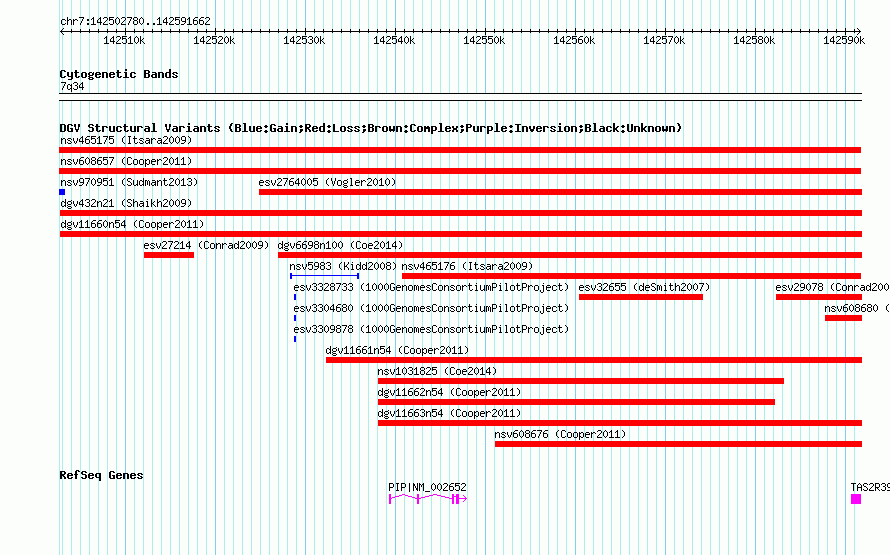Select the magenta TAS2R39 gene block
Image resolution: width=890 pixels, height=555 pixels.
(856, 499)
